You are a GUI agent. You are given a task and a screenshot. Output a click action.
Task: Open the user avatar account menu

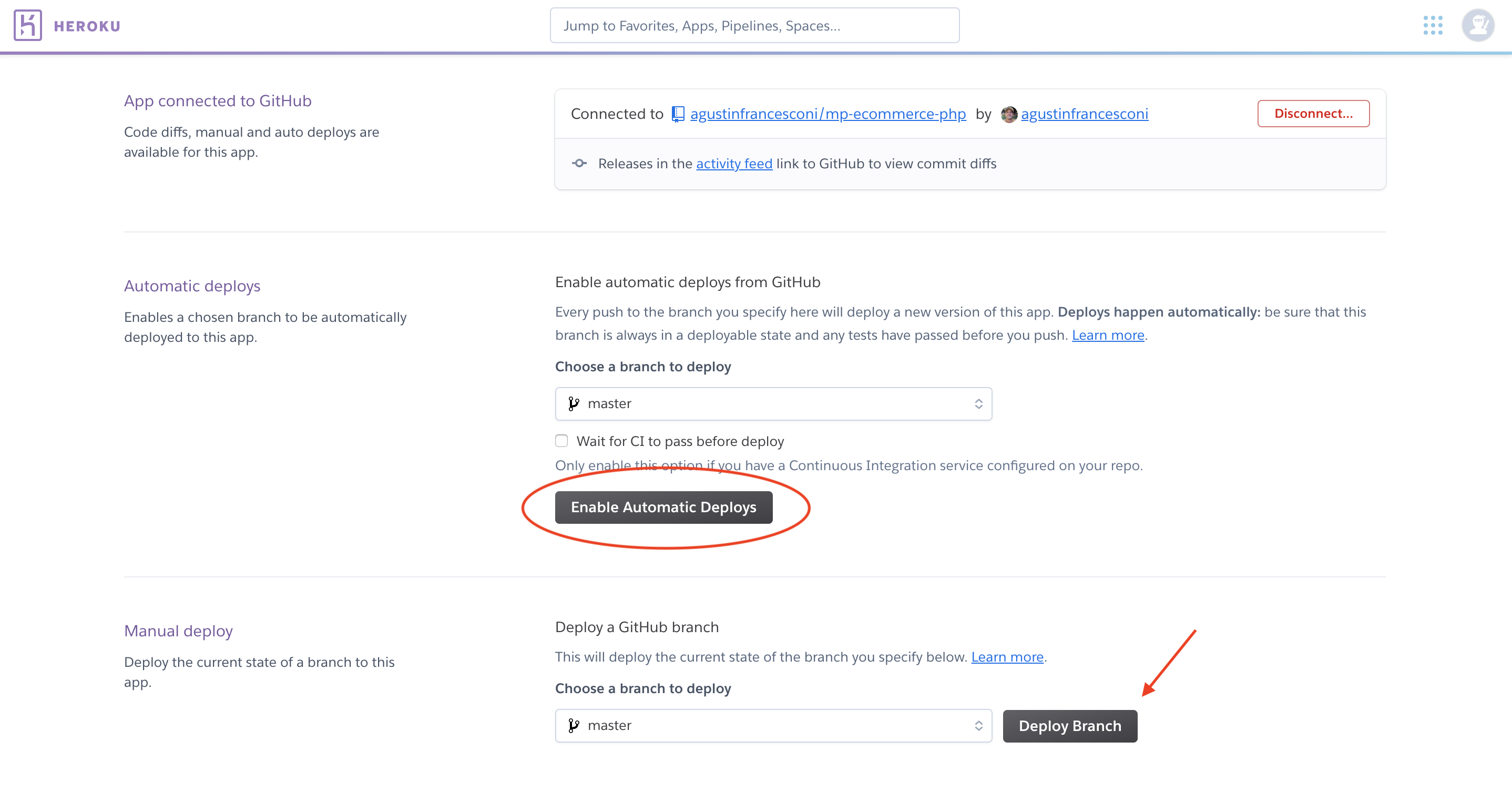[1477, 25]
